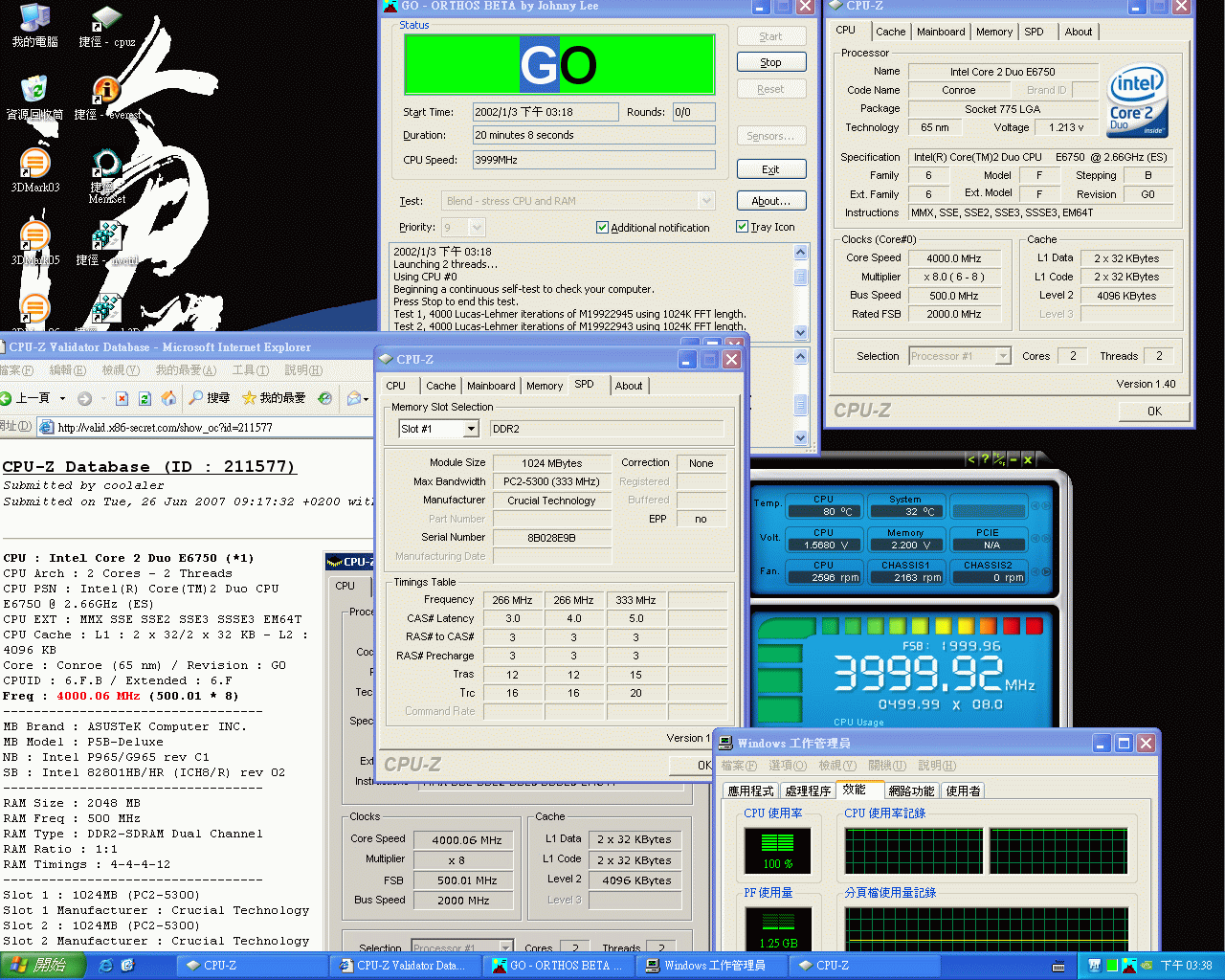
Task: Switch to Memory tab in top-right CPU-Z
Action: click(x=994, y=32)
